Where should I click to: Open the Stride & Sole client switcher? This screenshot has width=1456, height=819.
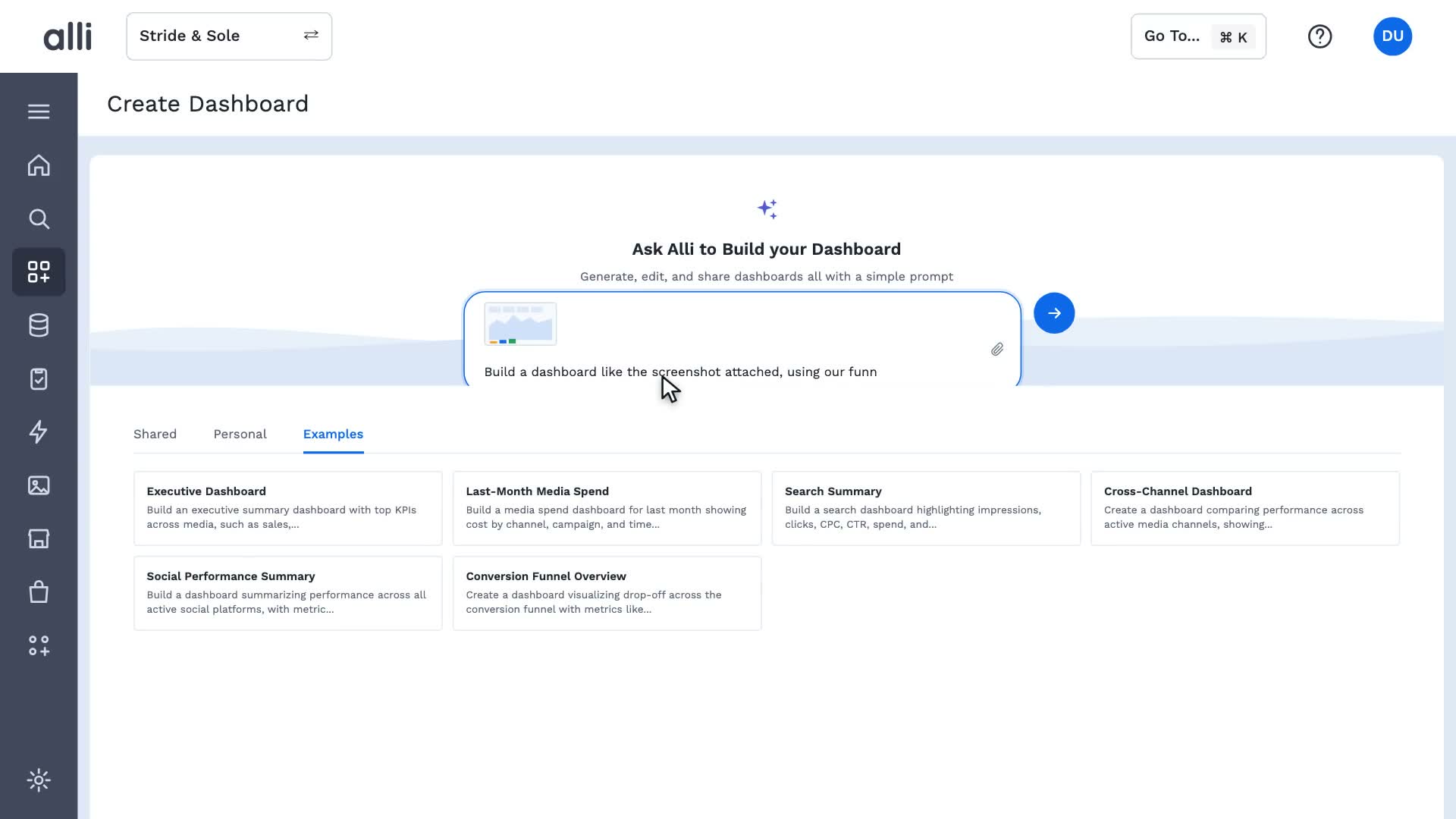click(x=229, y=36)
